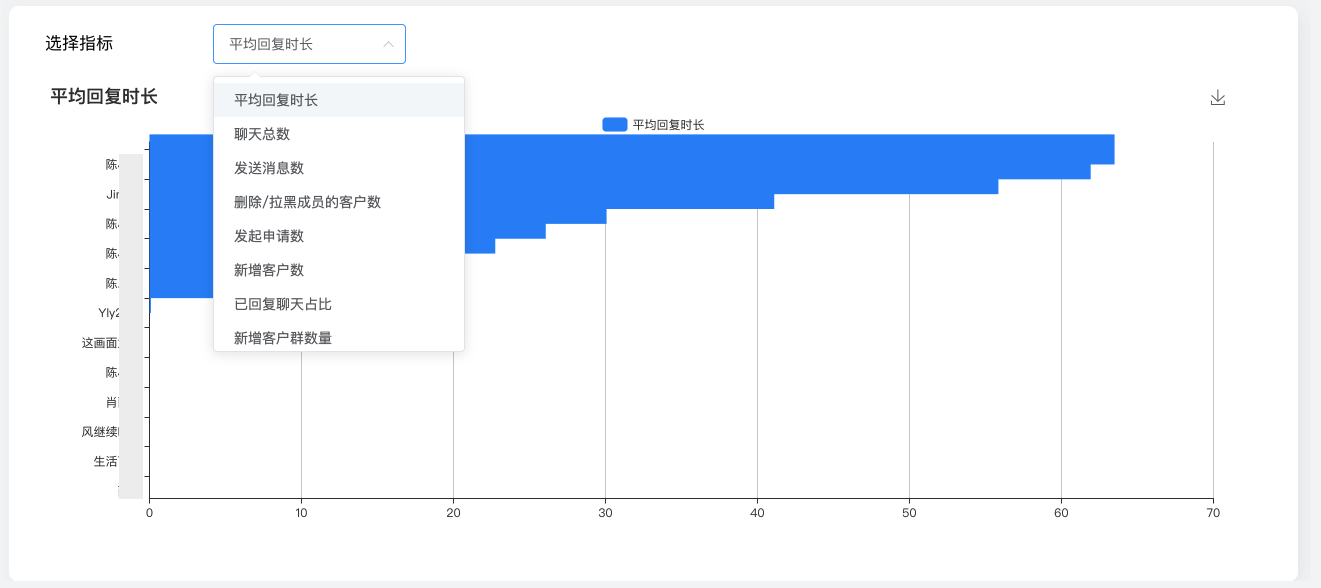This screenshot has height=588, width=1321.
Task: Download the chart using the save icon
Action: [1217, 98]
